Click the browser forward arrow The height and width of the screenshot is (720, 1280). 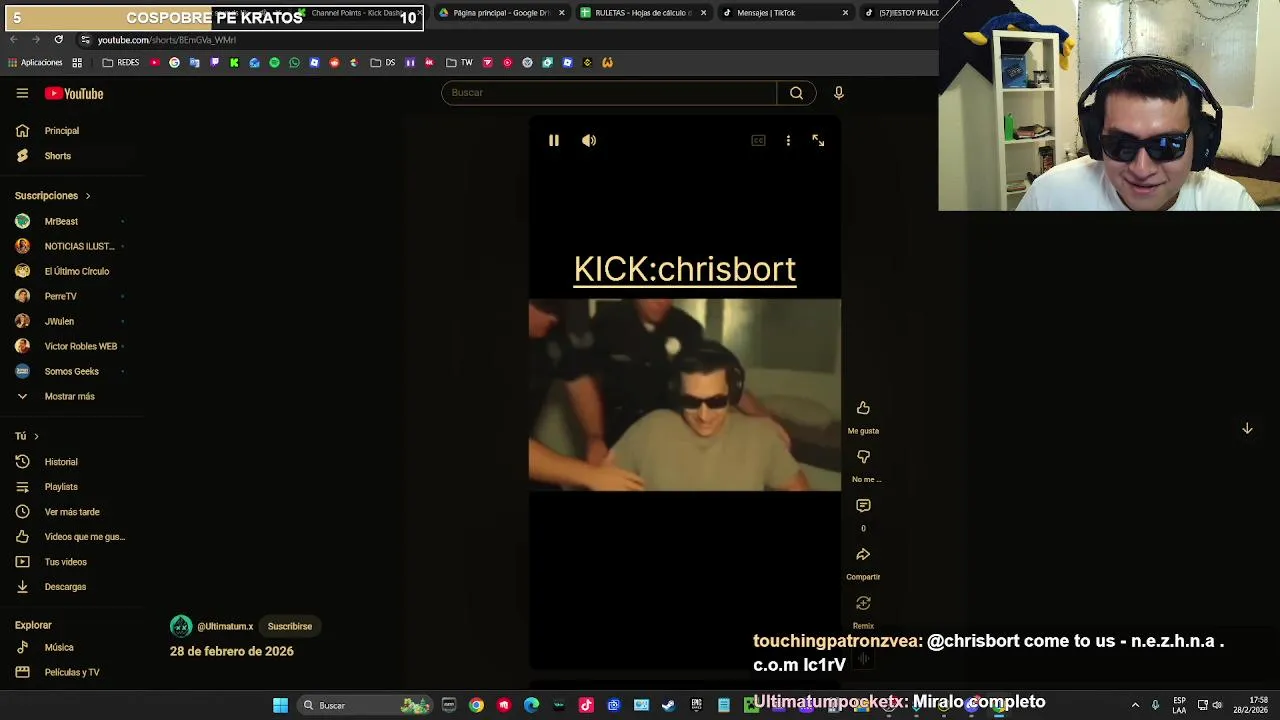coord(35,40)
